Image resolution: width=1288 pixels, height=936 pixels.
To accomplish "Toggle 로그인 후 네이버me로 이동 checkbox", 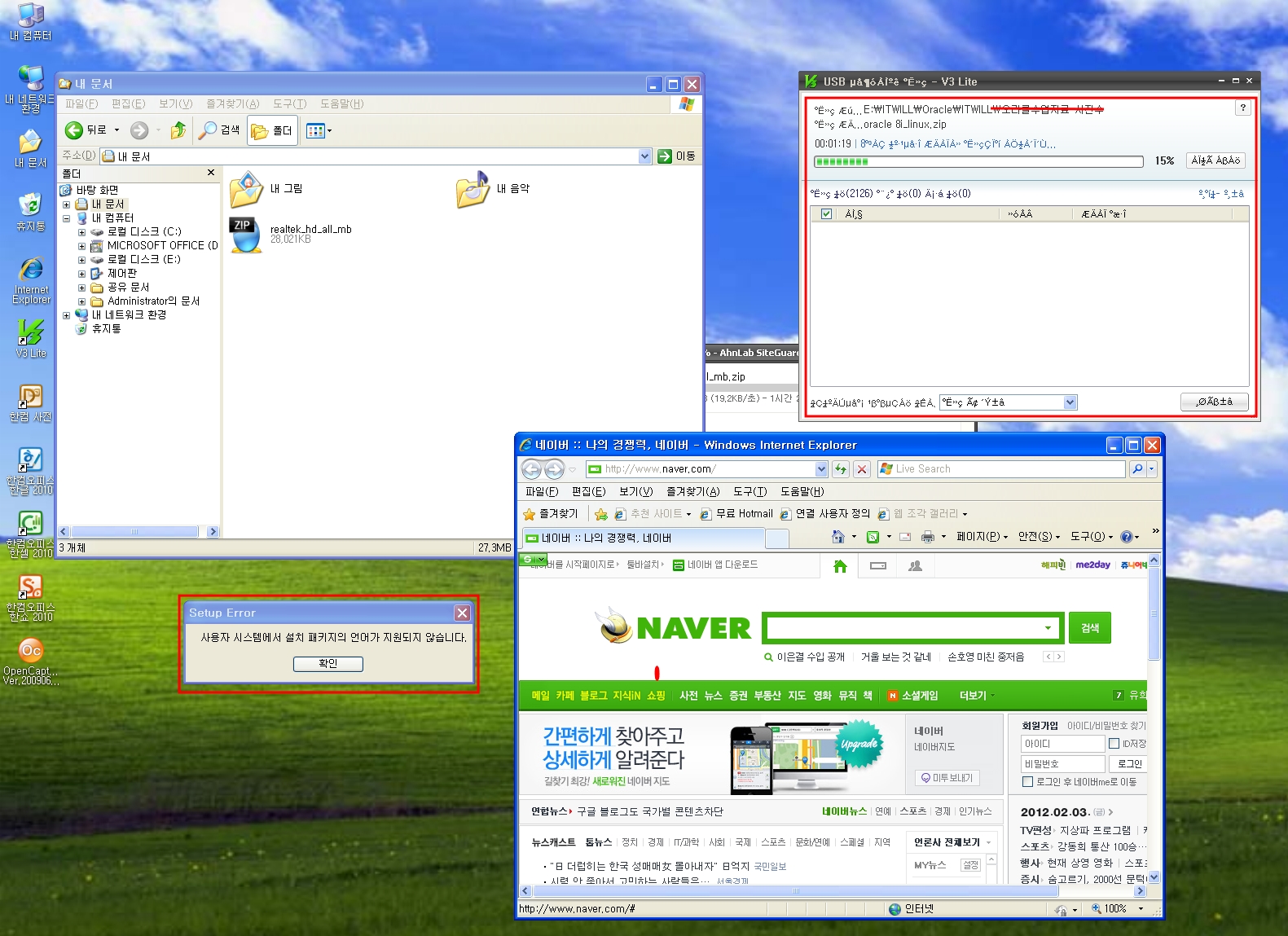I will pyautogui.click(x=1027, y=782).
